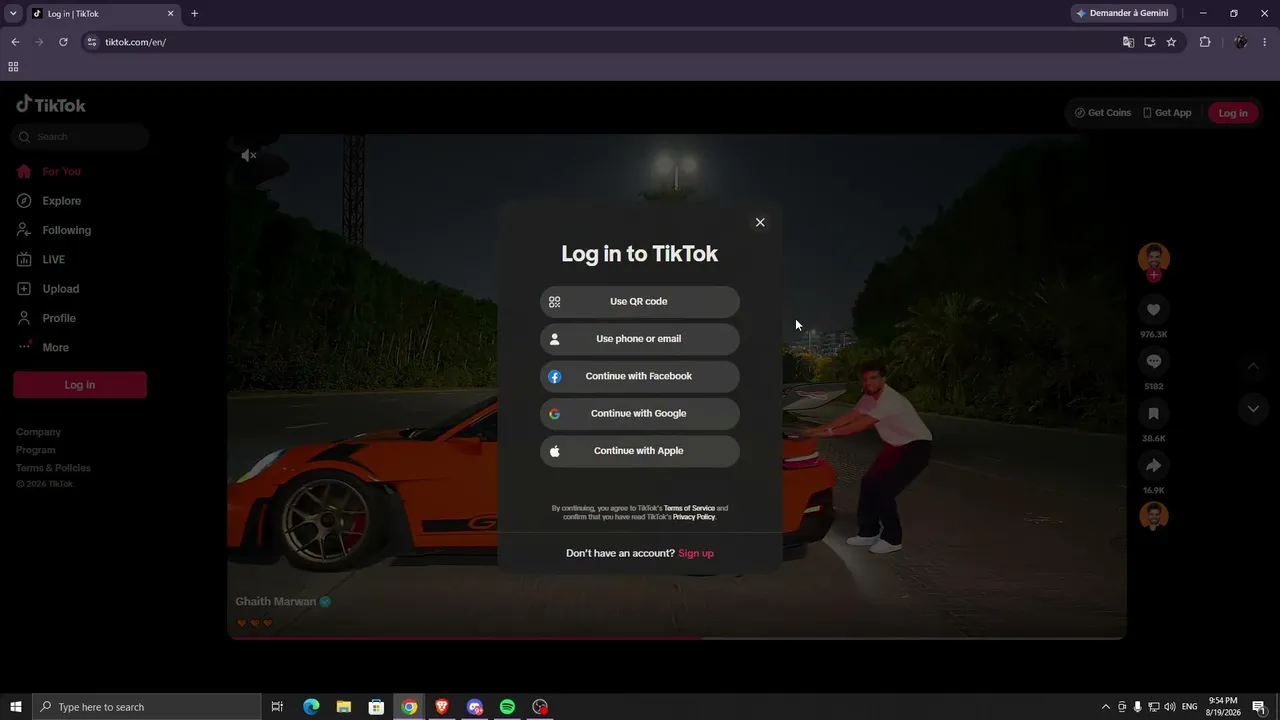The image size is (1280, 720).
Task: Click the sidebar Log in button
Action: (80, 385)
